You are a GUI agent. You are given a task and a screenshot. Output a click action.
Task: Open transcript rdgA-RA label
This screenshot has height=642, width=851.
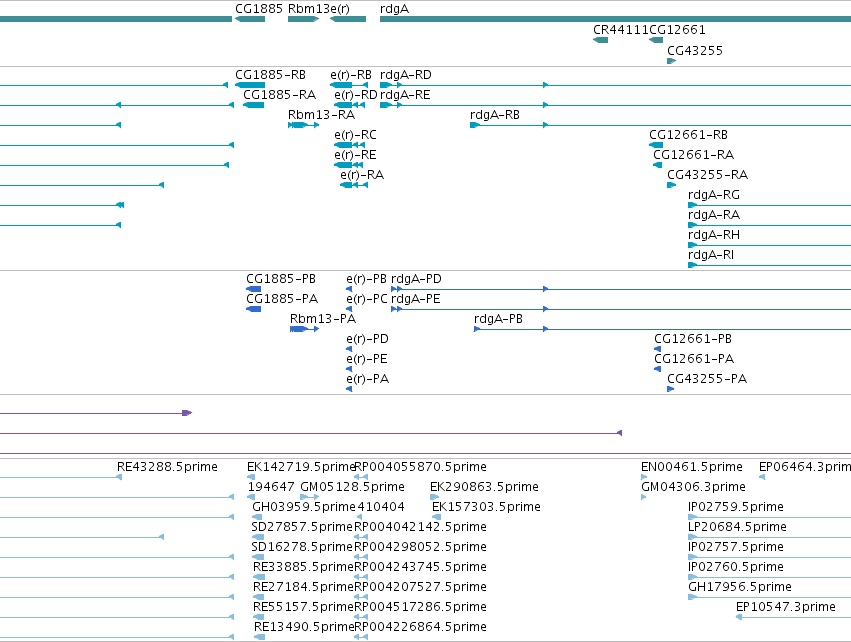[x=714, y=215]
